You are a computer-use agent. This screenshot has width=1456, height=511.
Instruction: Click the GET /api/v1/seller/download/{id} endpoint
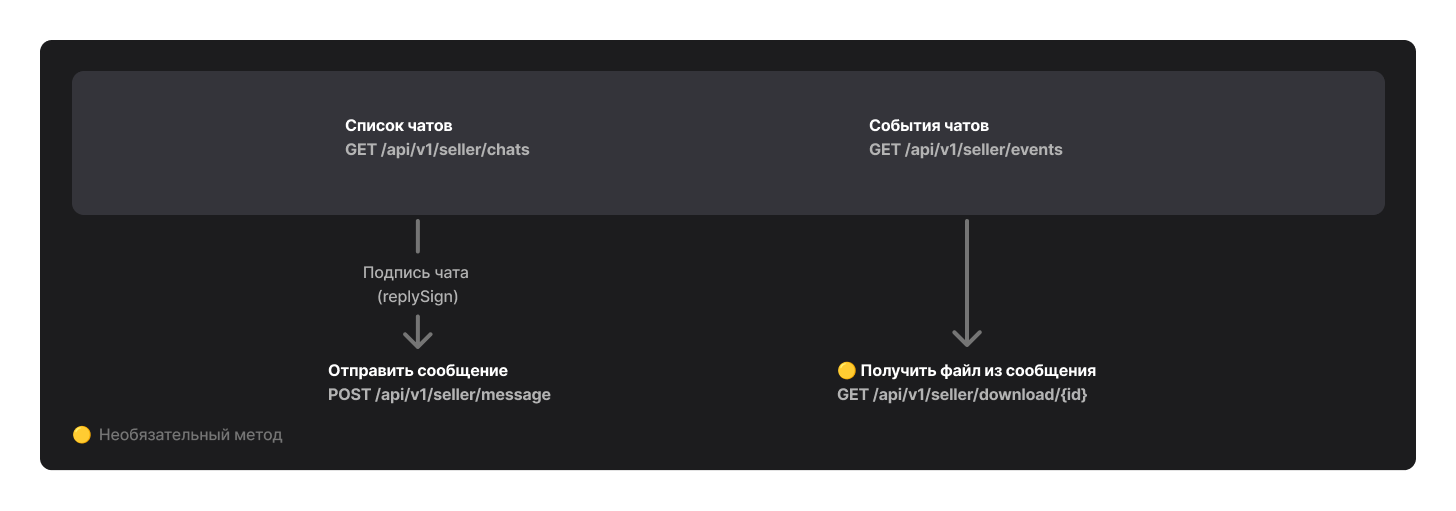pyautogui.click(x=962, y=395)
